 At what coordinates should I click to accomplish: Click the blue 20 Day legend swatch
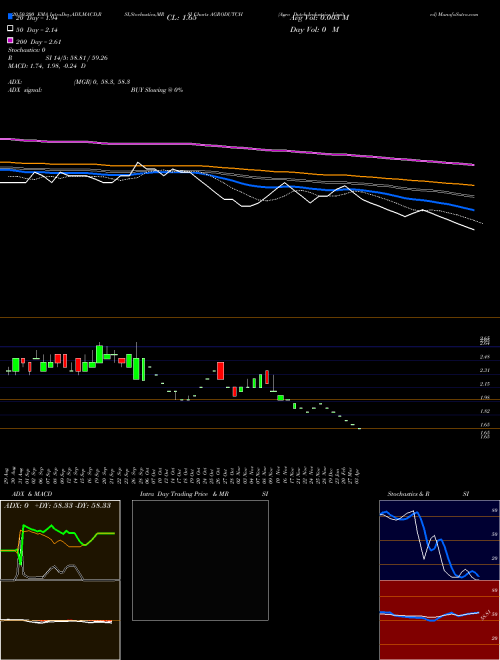coord(10,17)
